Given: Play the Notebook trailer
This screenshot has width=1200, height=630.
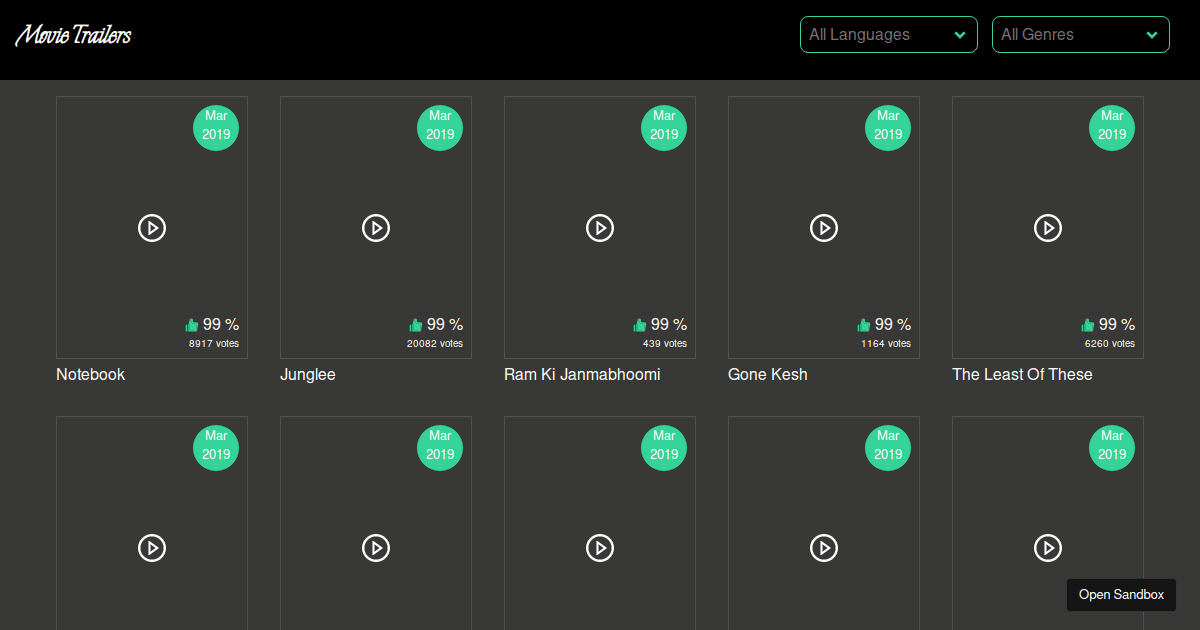Looking at the screenshot, I should pyautogui.click(x=152, y=228).
